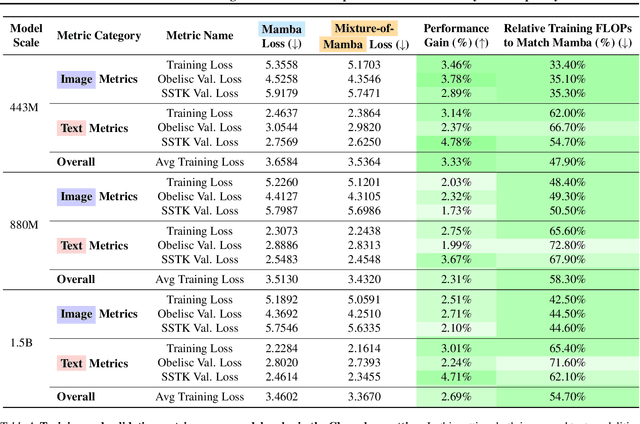640x424 pixels.
Task: Click the blue-highlighted Mamba header label
Action: 283,28
